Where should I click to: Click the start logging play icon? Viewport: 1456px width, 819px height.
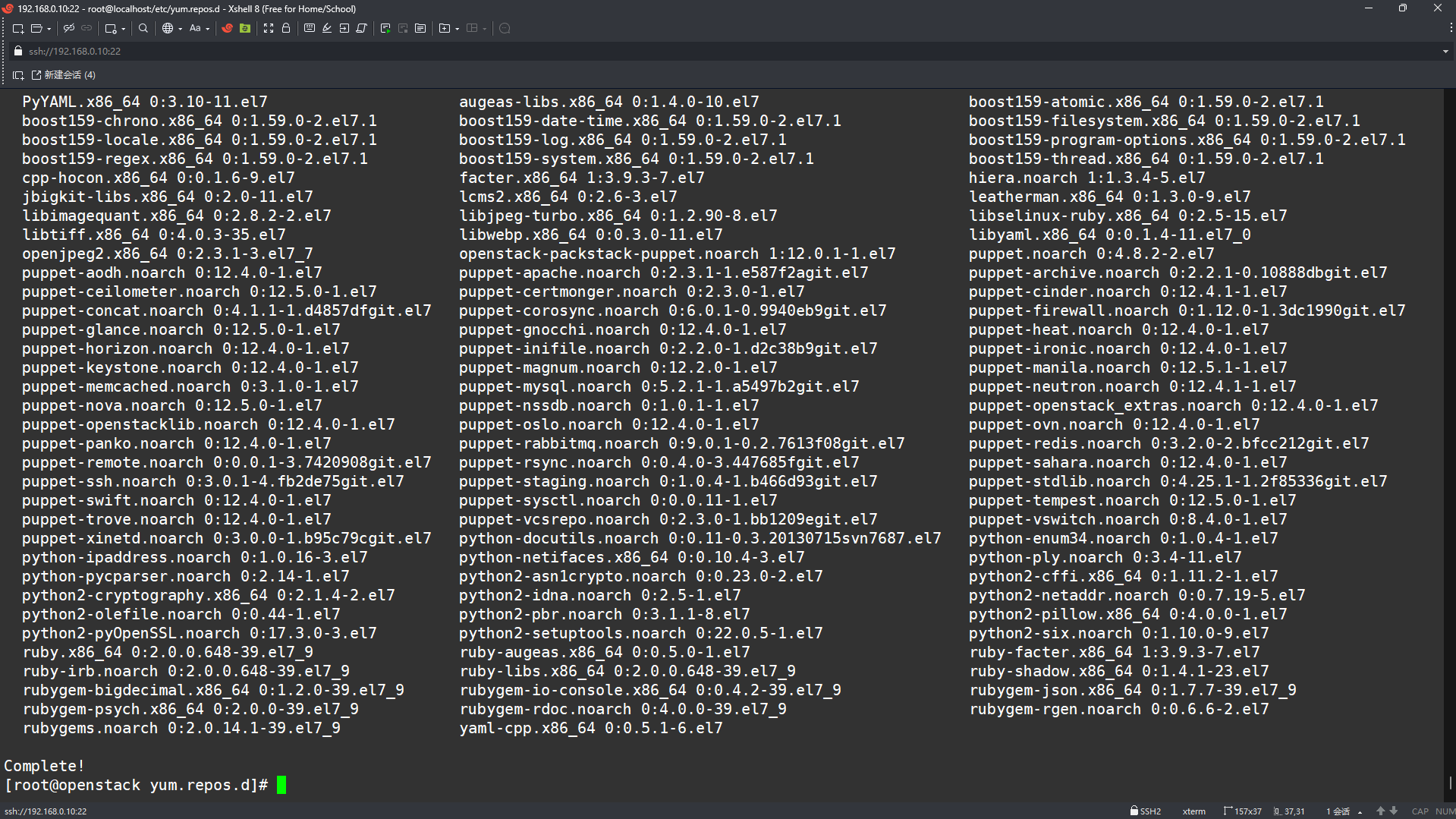(x=385, y=28)
